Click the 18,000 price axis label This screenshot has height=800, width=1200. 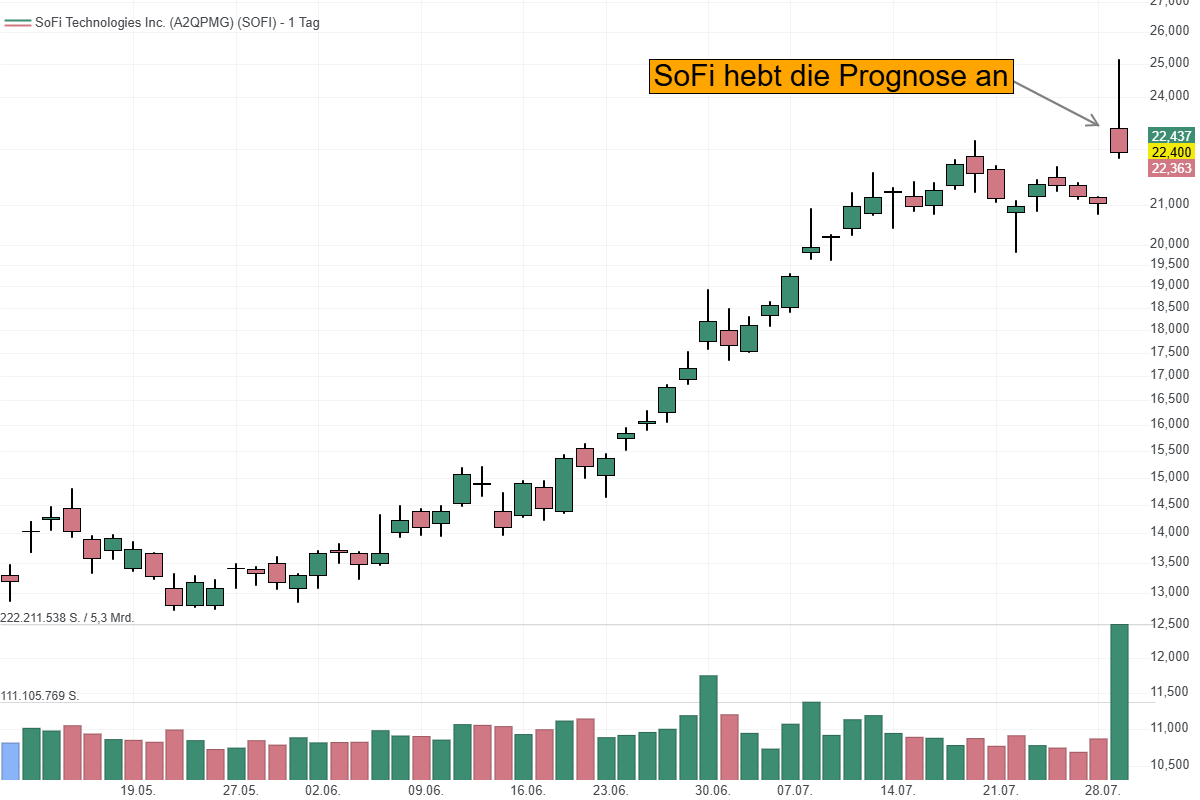pyautogui.click(x=1170, y=329)
